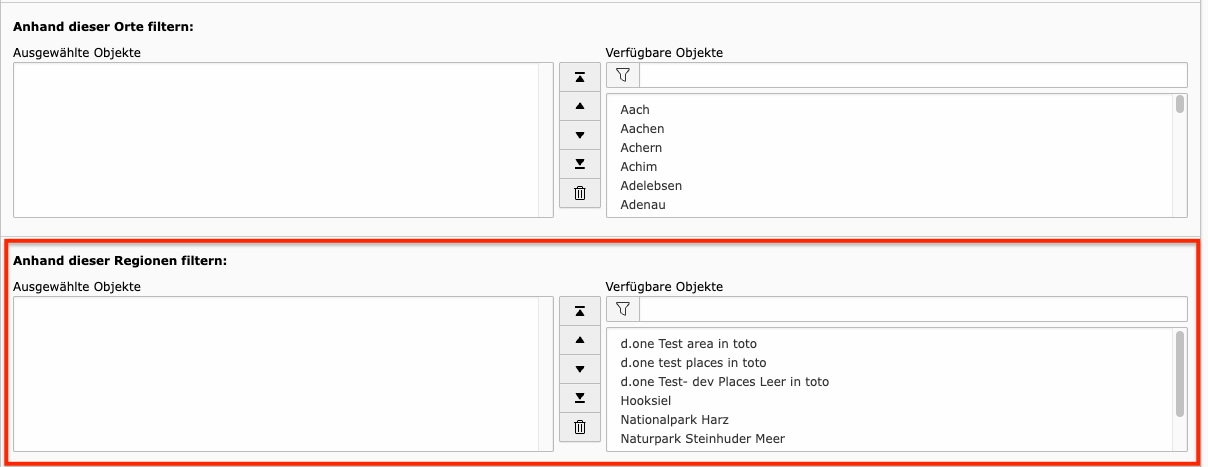
Task: Click move-to-bottom icon in Orte section
Action: click(579, 164)
